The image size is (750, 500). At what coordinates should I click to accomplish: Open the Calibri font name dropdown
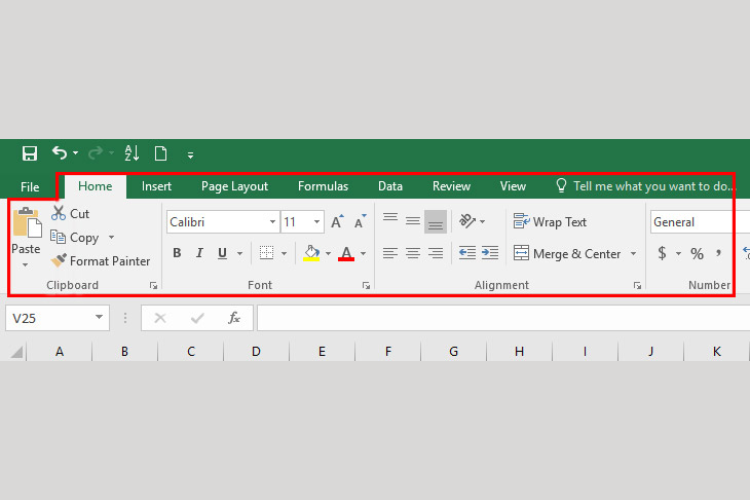point(272,222)
